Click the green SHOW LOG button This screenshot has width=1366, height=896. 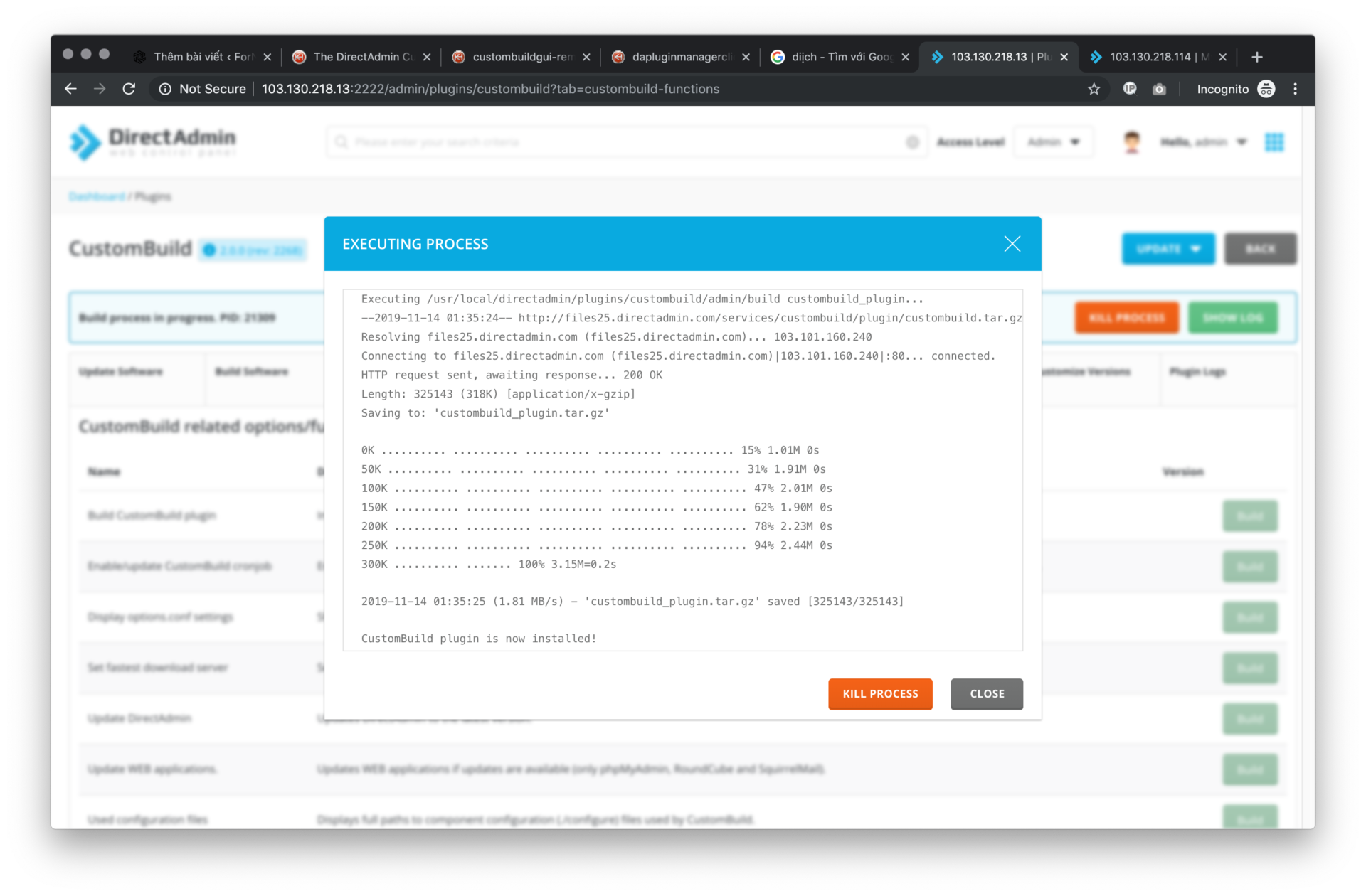pyautogui.click(x=1233, y=318)
